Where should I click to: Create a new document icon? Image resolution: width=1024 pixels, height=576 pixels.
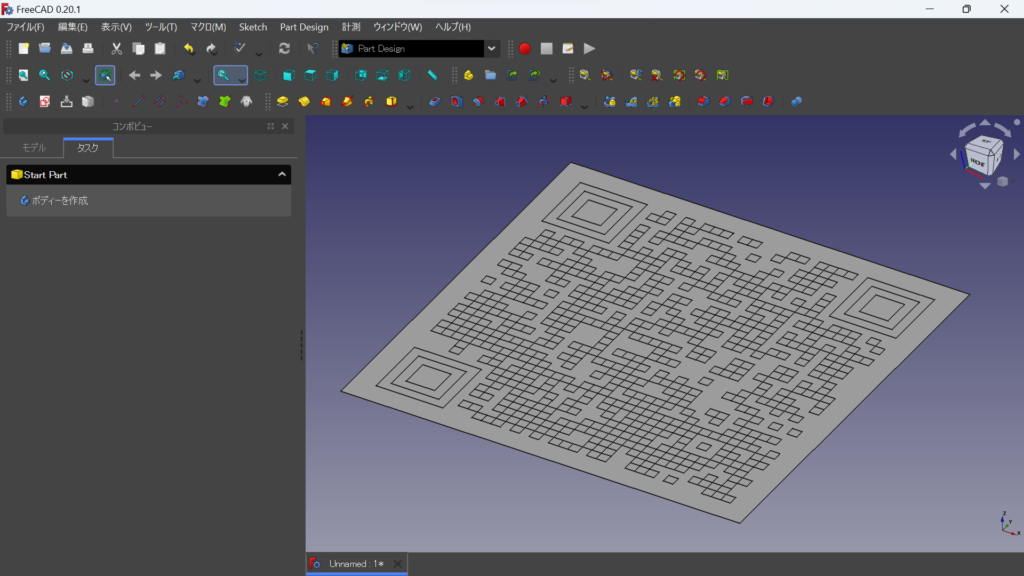click(x=24, y=48)
